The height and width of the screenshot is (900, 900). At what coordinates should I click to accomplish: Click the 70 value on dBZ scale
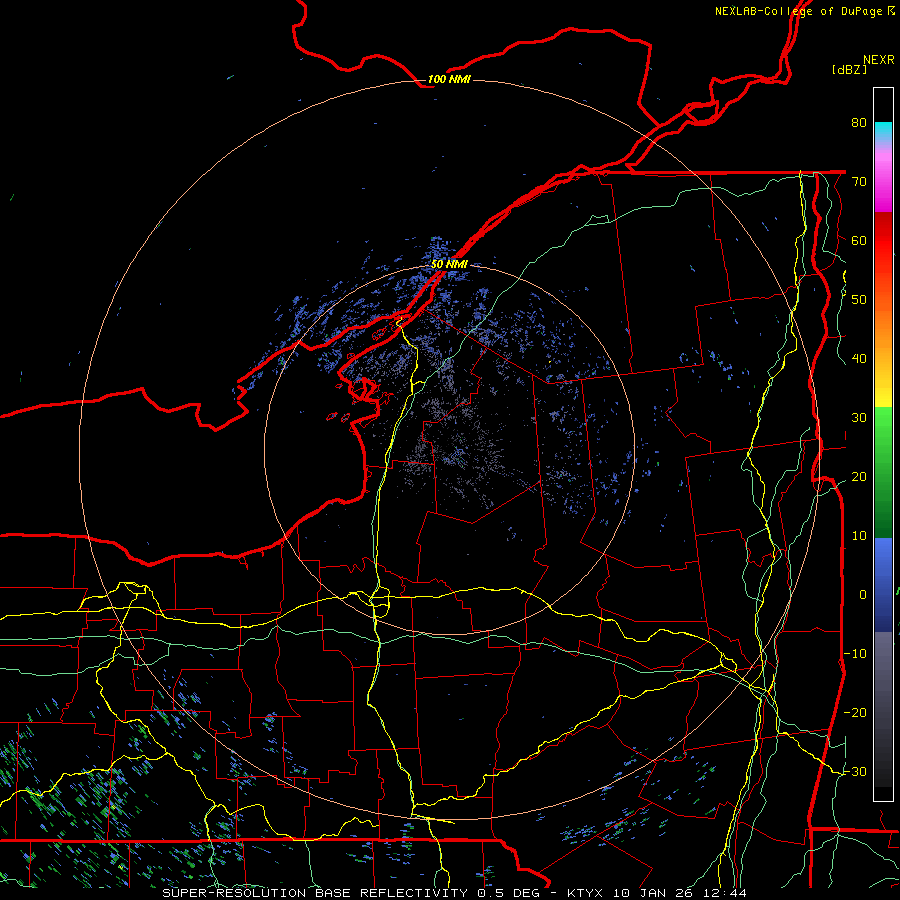point(859,181)
